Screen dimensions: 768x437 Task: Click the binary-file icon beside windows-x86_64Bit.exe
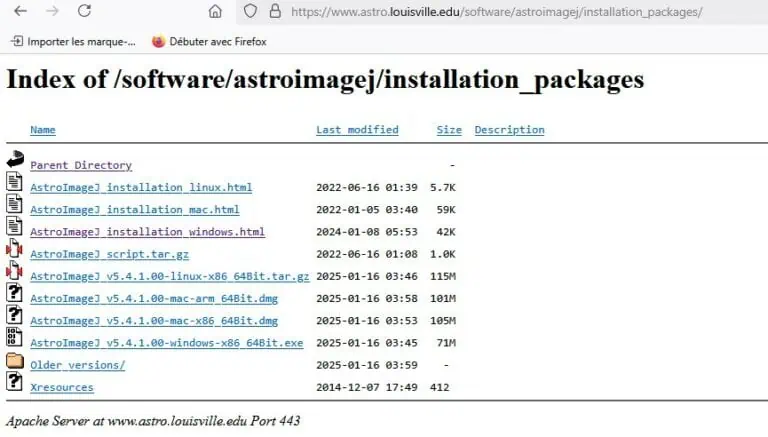coord(14,337)
